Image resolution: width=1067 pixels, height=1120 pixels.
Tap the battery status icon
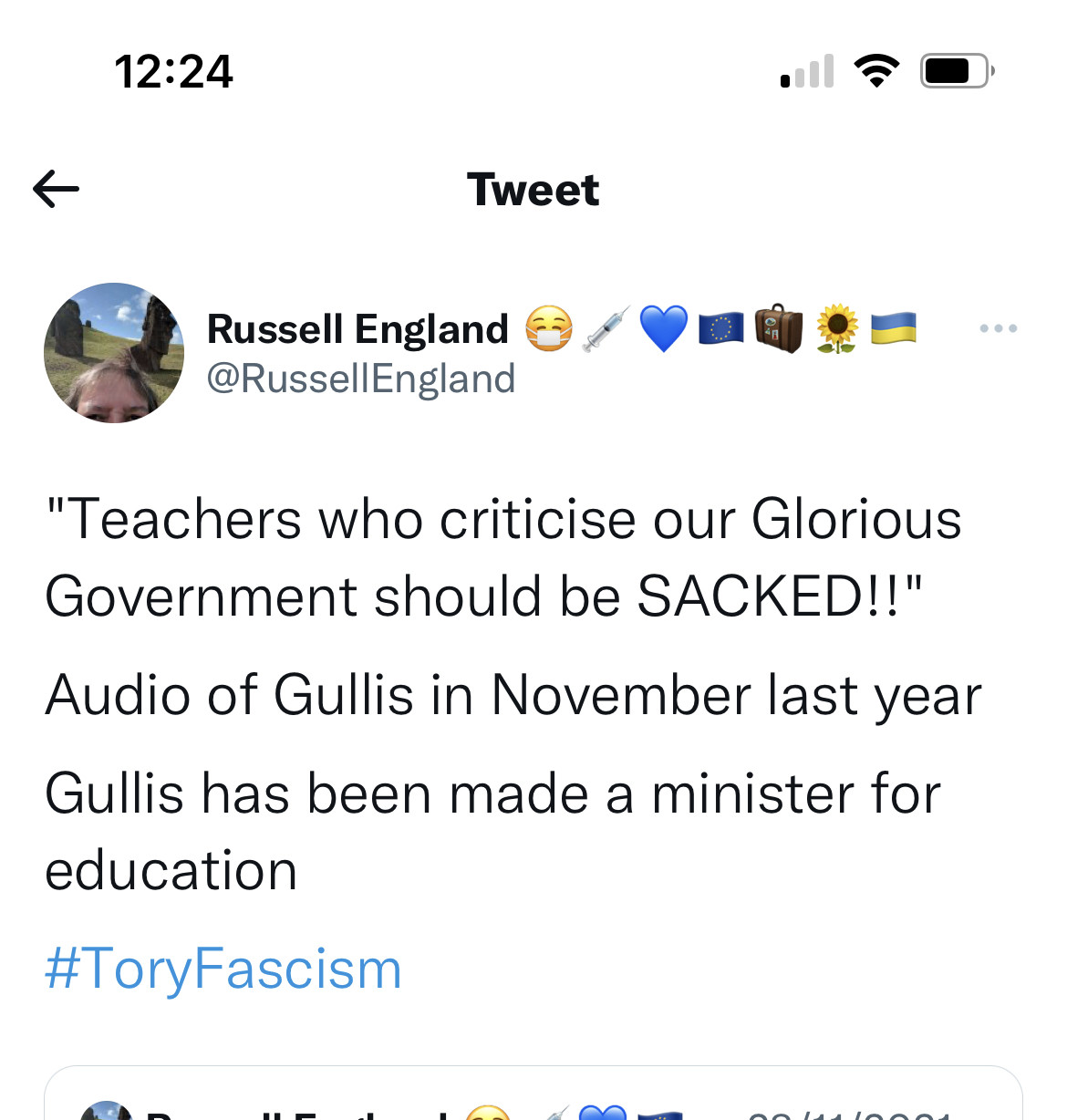[957, 70]
